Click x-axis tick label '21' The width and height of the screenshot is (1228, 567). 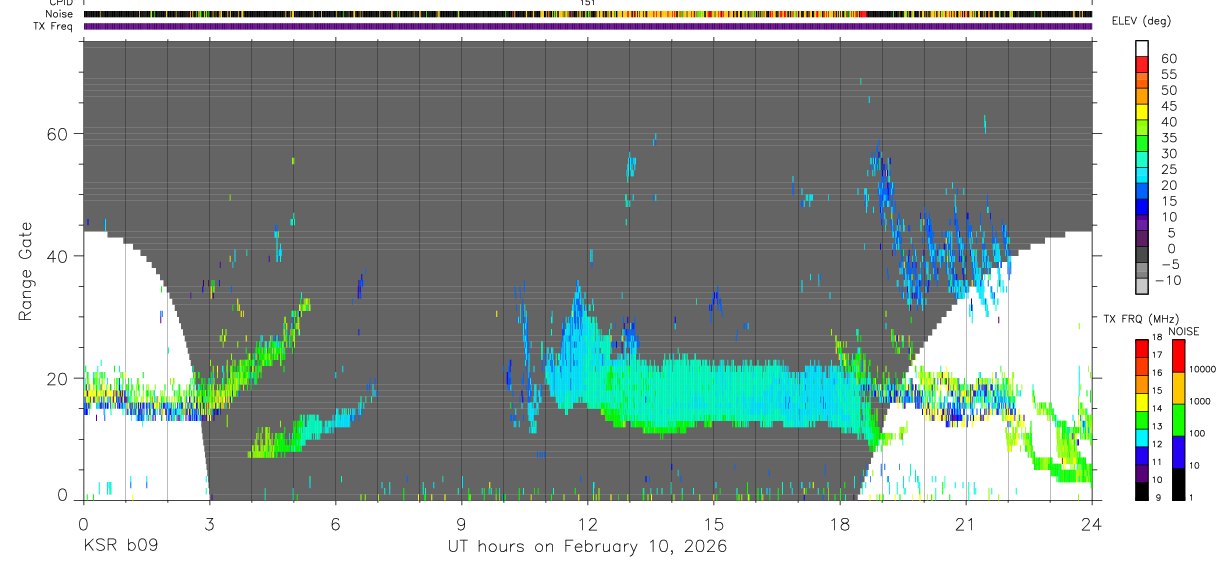click(x=966, y=524)
